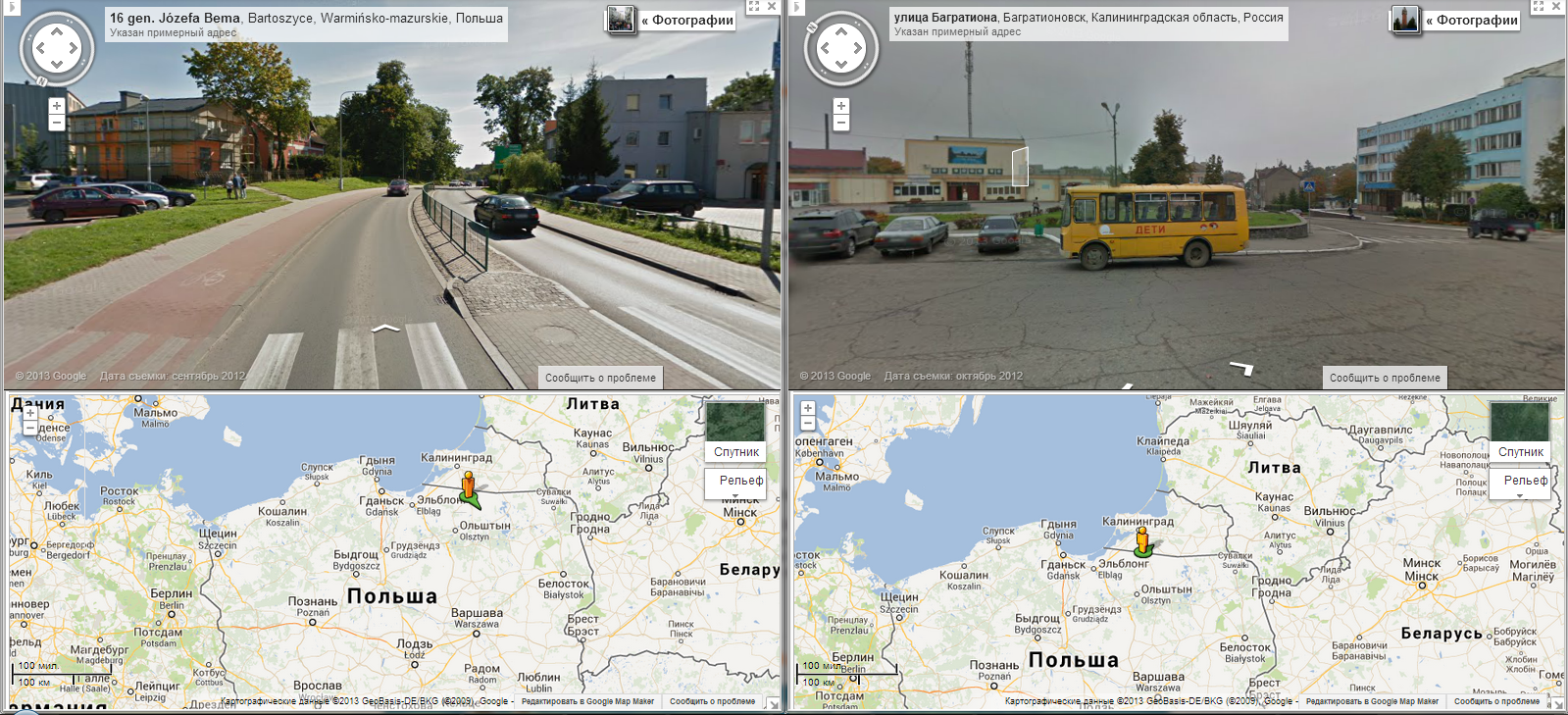Expand the «Фотографии» panel in left view
This screenshot has height=715, width=1568.
pos(686,20)
